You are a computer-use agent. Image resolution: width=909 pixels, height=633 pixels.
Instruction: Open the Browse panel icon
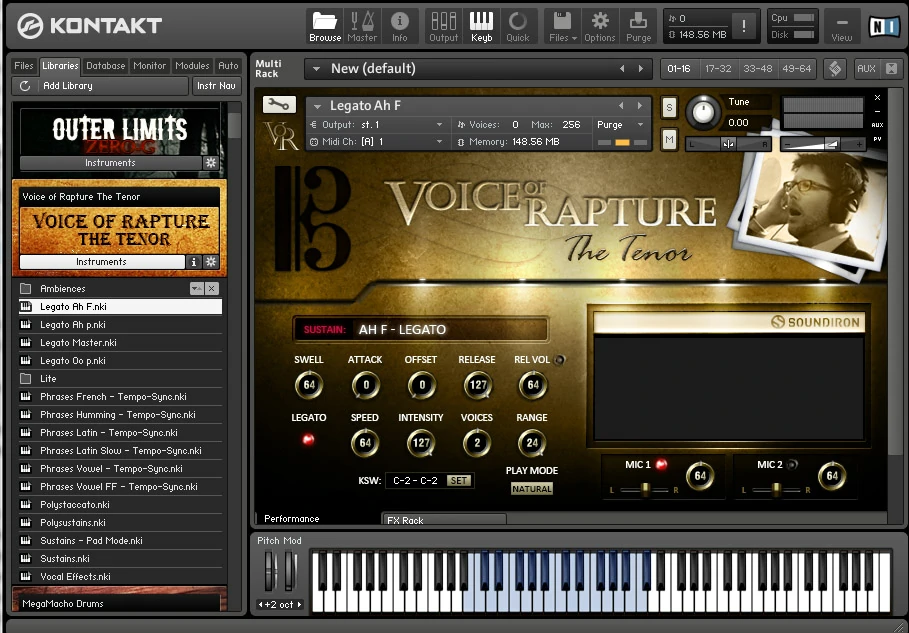(x=325, y=27)
